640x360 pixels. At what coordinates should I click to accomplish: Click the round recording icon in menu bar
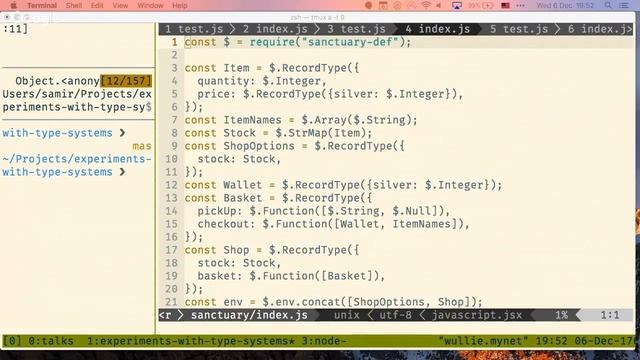coord(368,6)
